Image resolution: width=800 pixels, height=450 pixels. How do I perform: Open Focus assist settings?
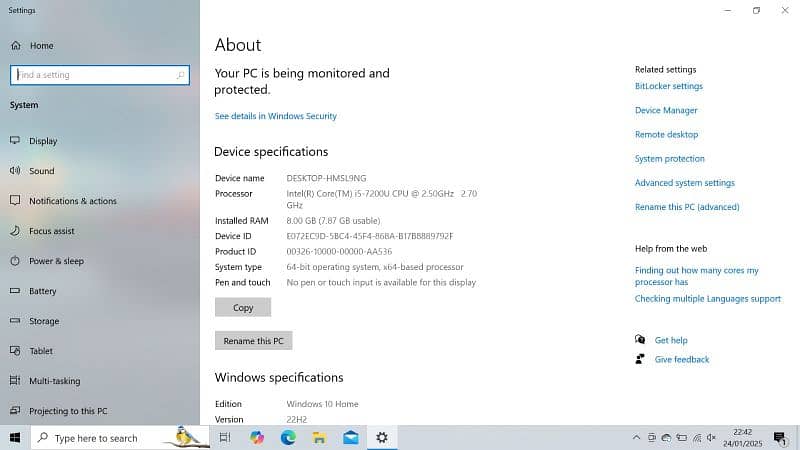(x=51, y=231)
